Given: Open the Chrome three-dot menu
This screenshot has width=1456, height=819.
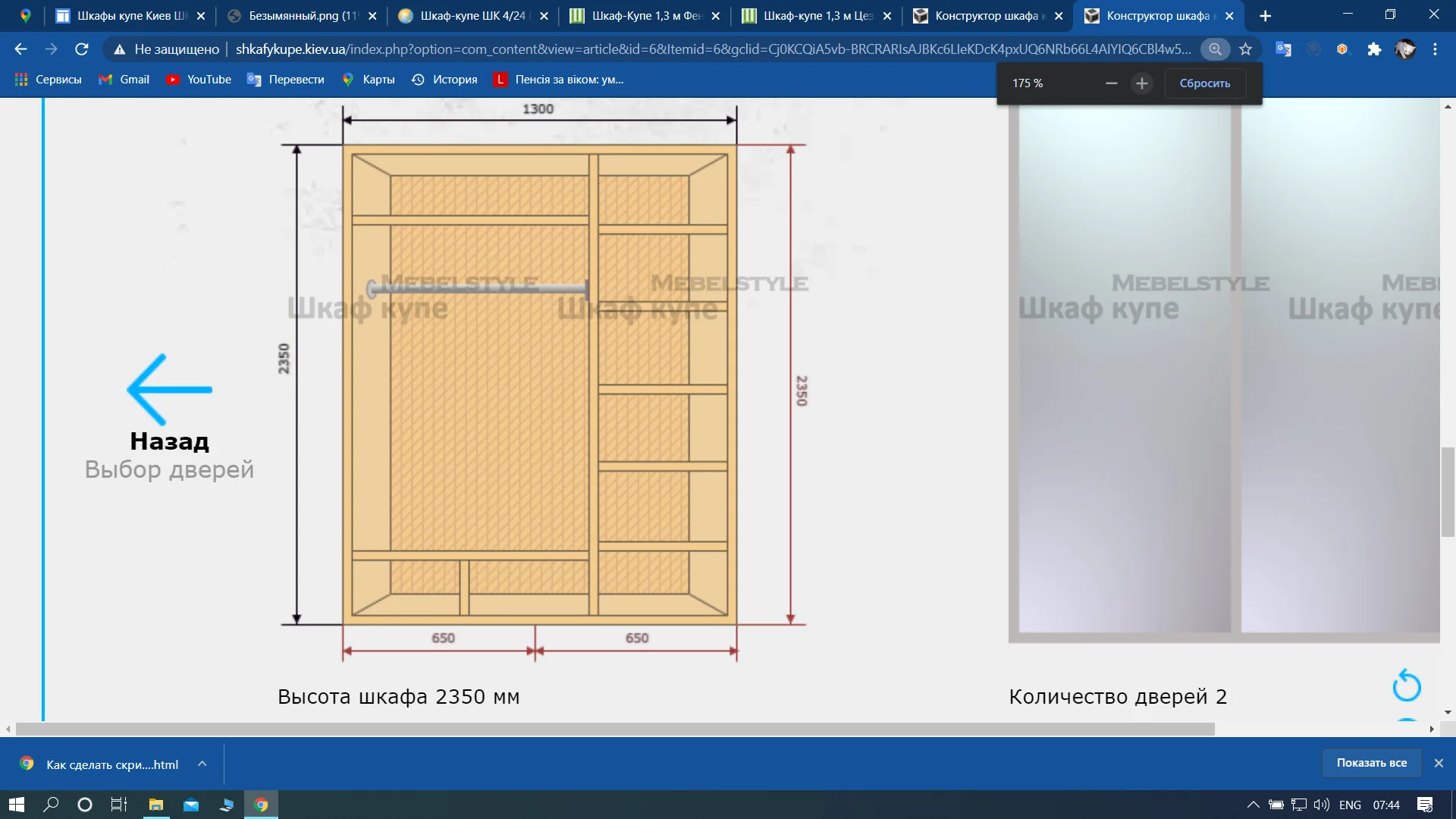Looking at the screenshot, I should click(1435, 49).
